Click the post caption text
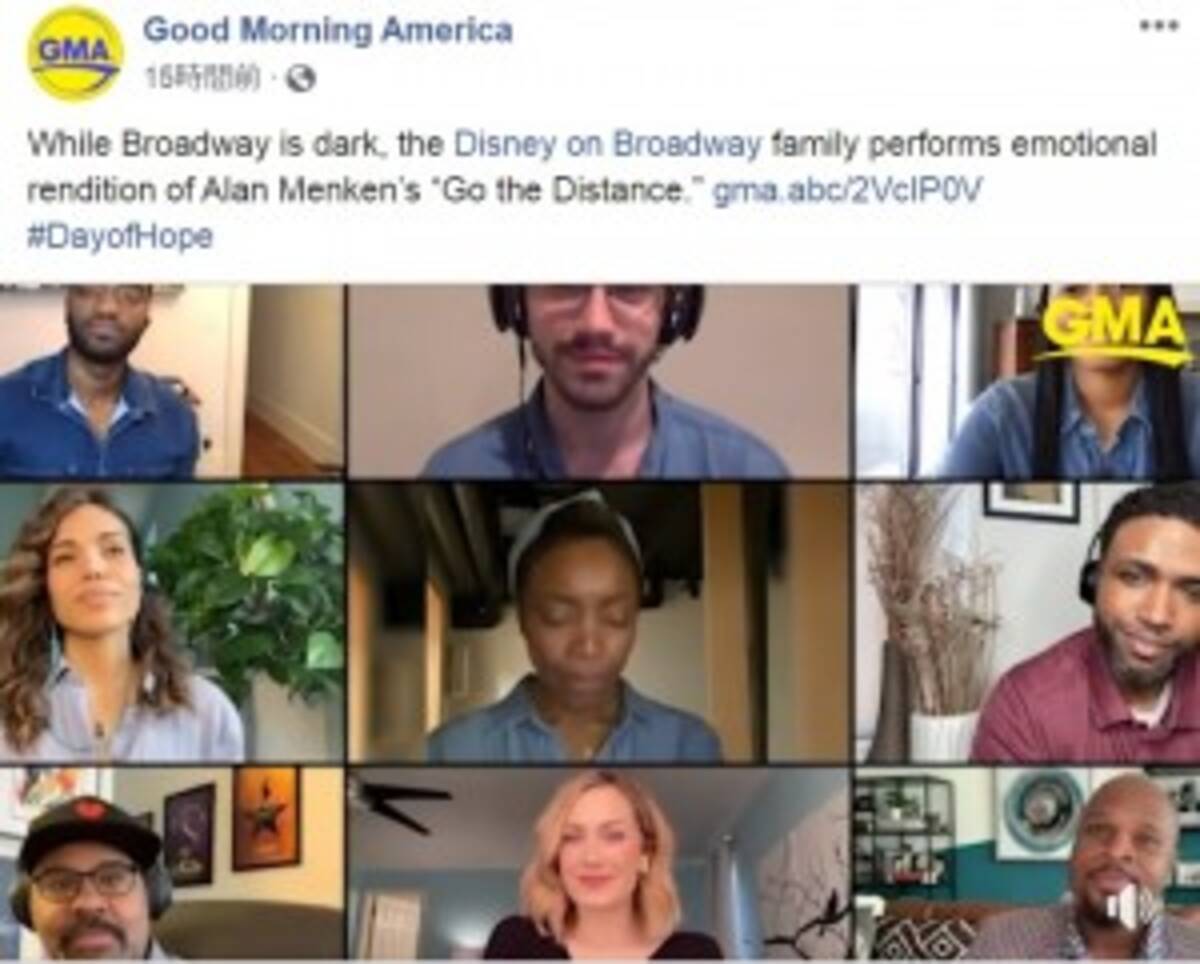This screenshot has width=1200, height=964. tap(592, 190)
